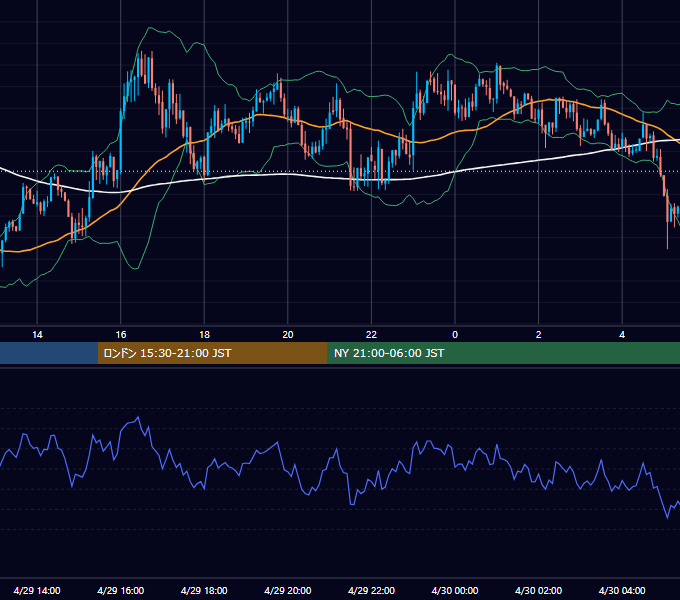Viewport: 680px width, 600px height.
Task: Click the time axis label 22
Action: tap(371, 335)
